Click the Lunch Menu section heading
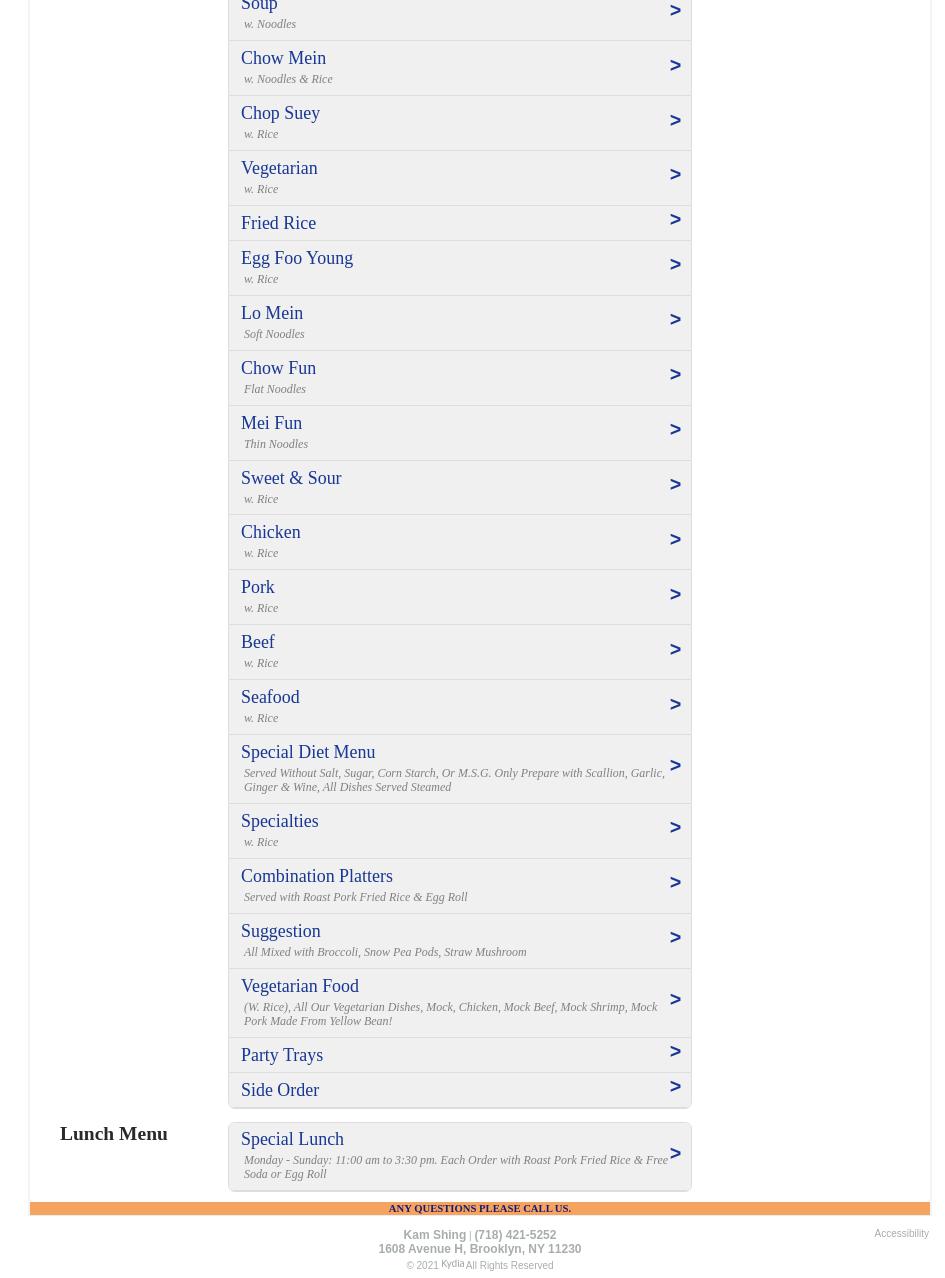 pyautogui.click(x=113, y=1133)
